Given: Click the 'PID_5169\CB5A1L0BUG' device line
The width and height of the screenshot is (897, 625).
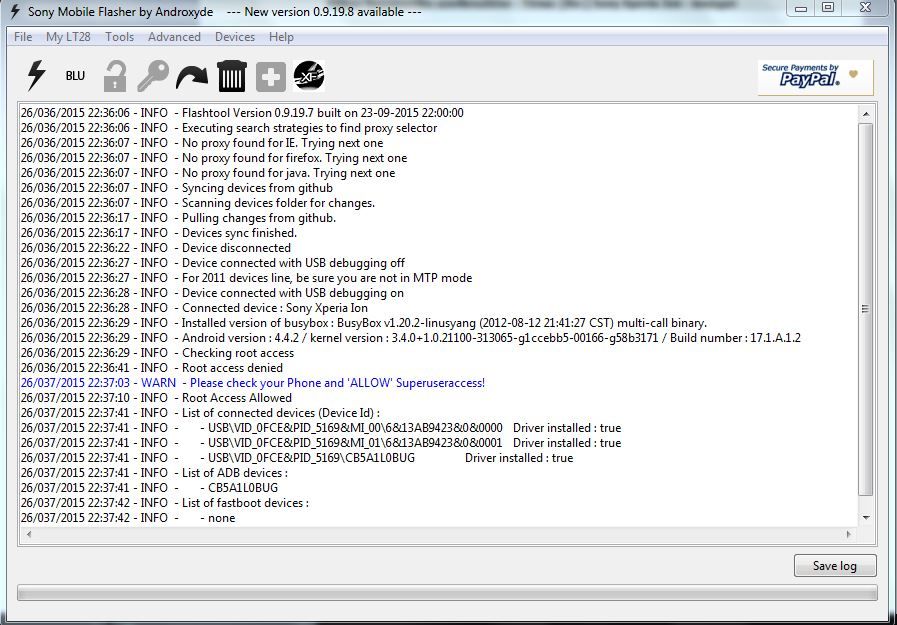Looking at the screenshot, I should coord(297,458).
